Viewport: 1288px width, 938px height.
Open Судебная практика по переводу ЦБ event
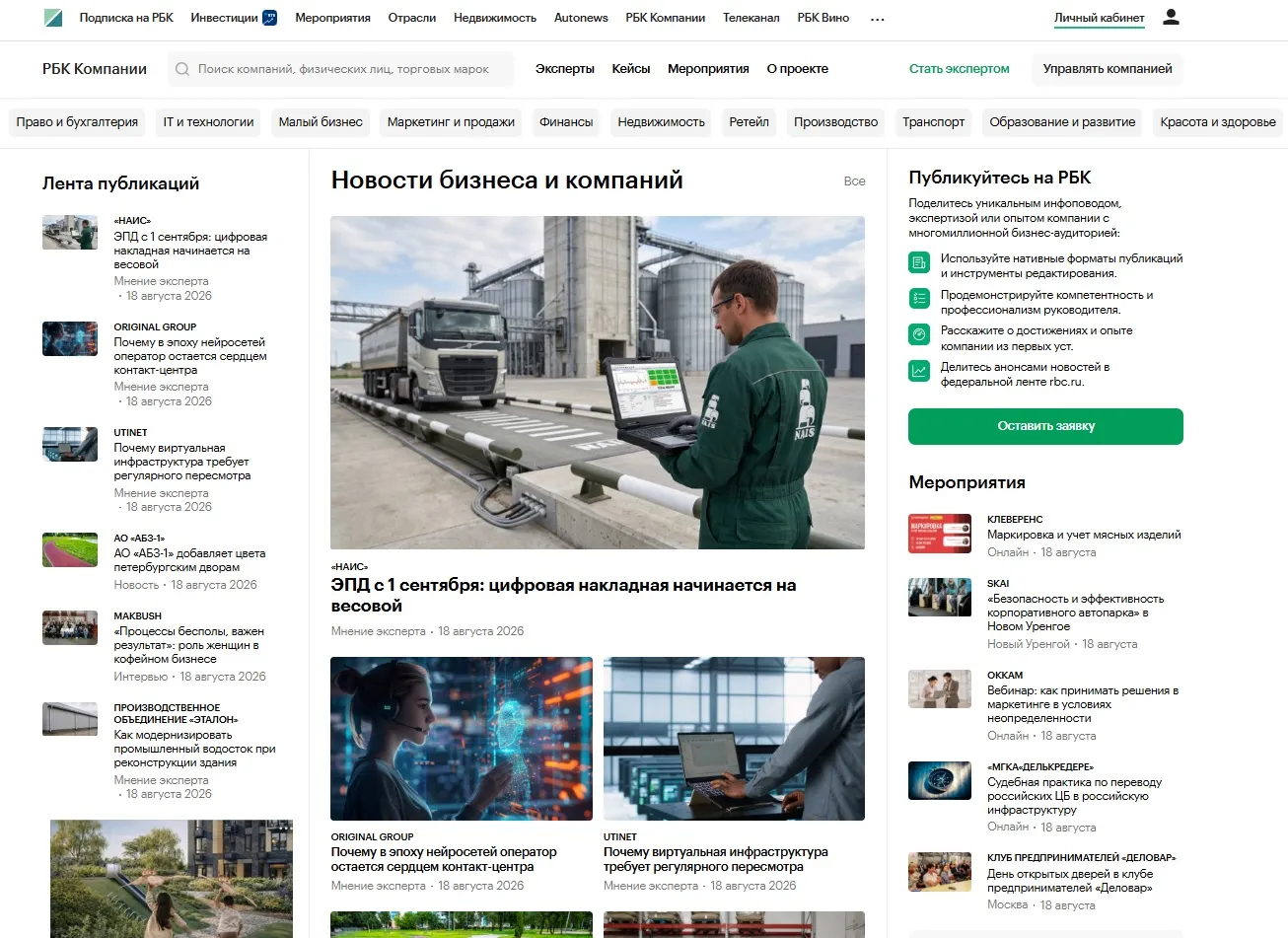point(1075,796)
